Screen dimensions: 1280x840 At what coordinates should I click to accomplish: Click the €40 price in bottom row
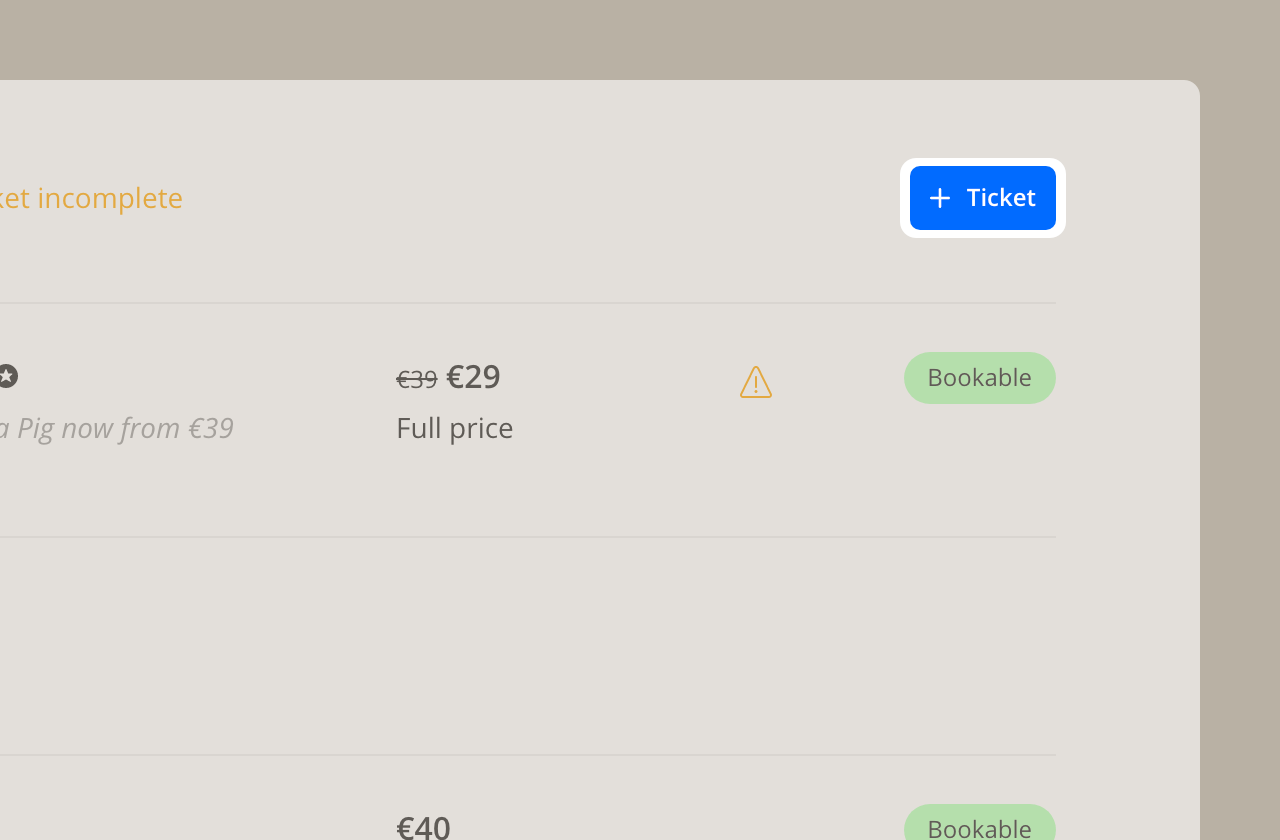[x=423, y=827]
